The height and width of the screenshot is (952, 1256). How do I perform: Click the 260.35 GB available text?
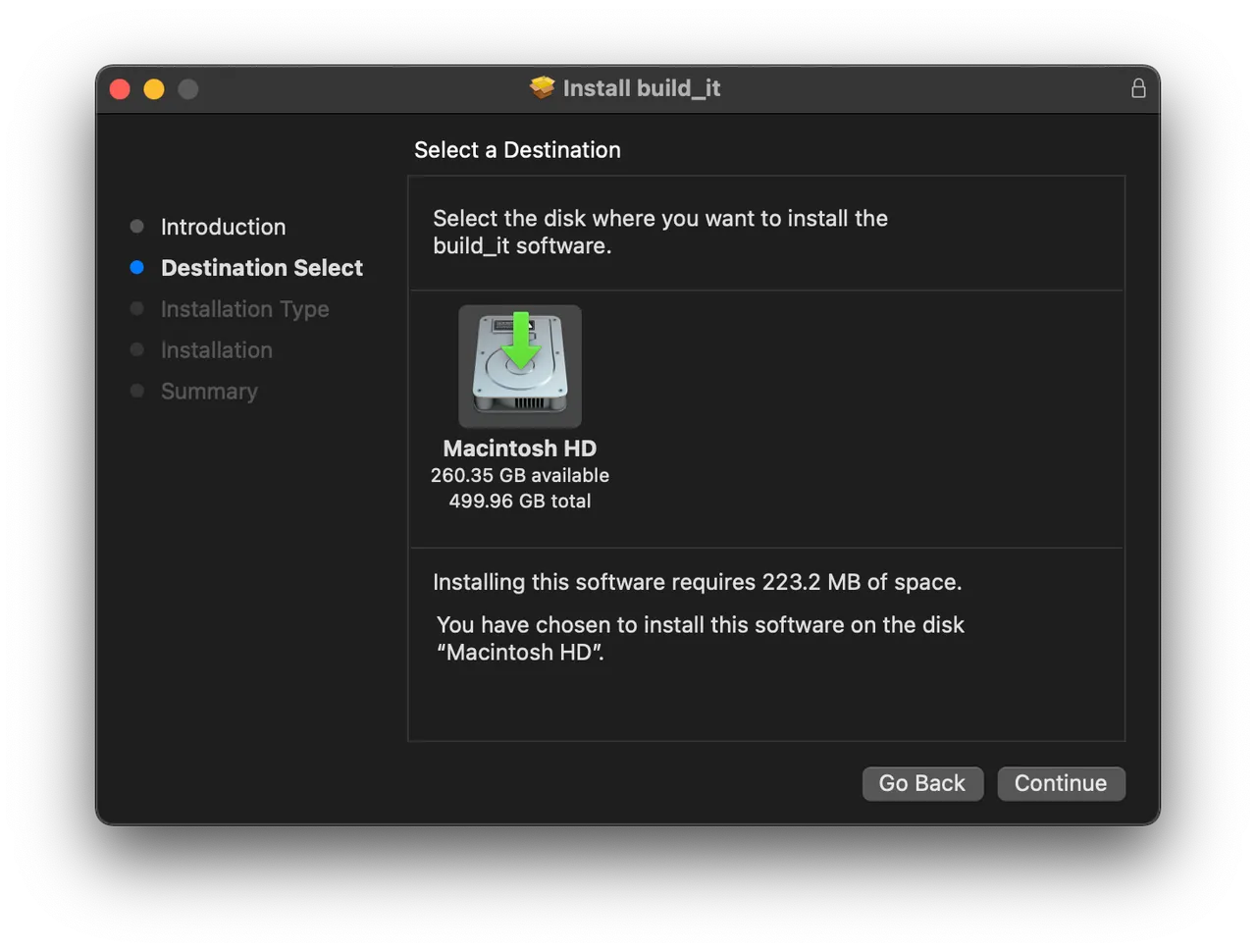(x=519, y=475)
